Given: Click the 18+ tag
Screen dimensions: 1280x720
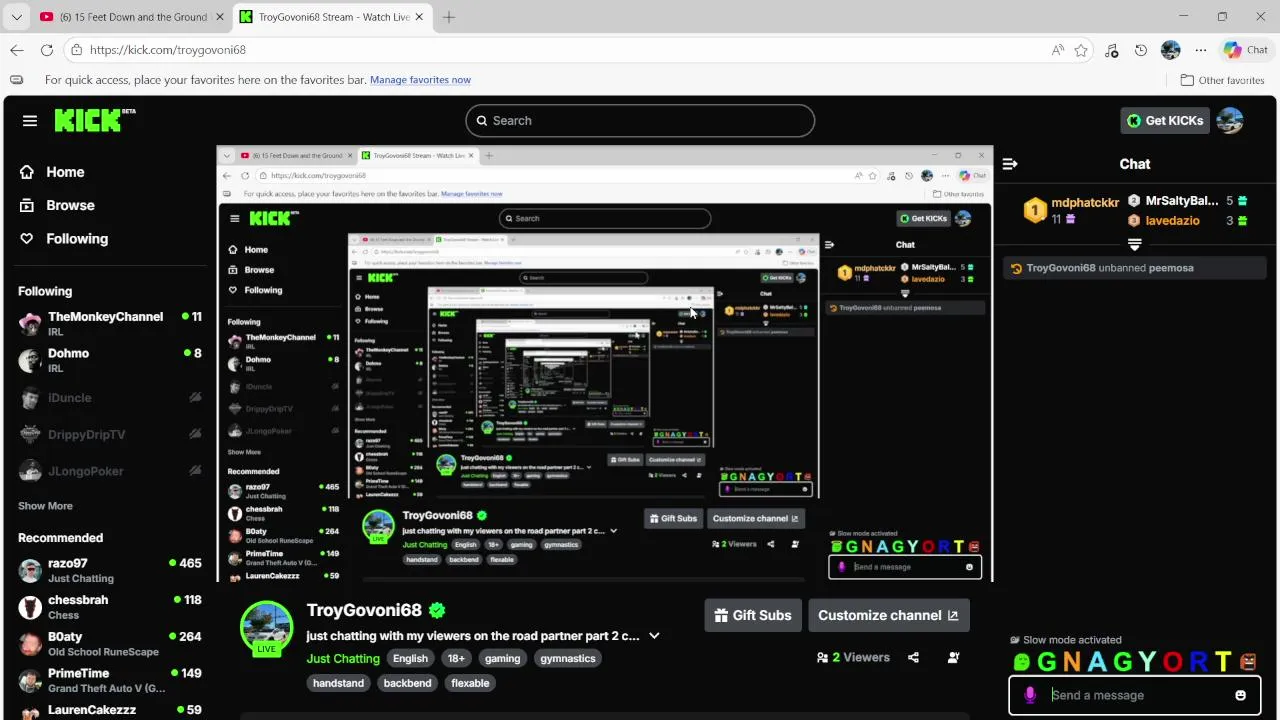Looking at the screenshot, I should coord(457,658).
